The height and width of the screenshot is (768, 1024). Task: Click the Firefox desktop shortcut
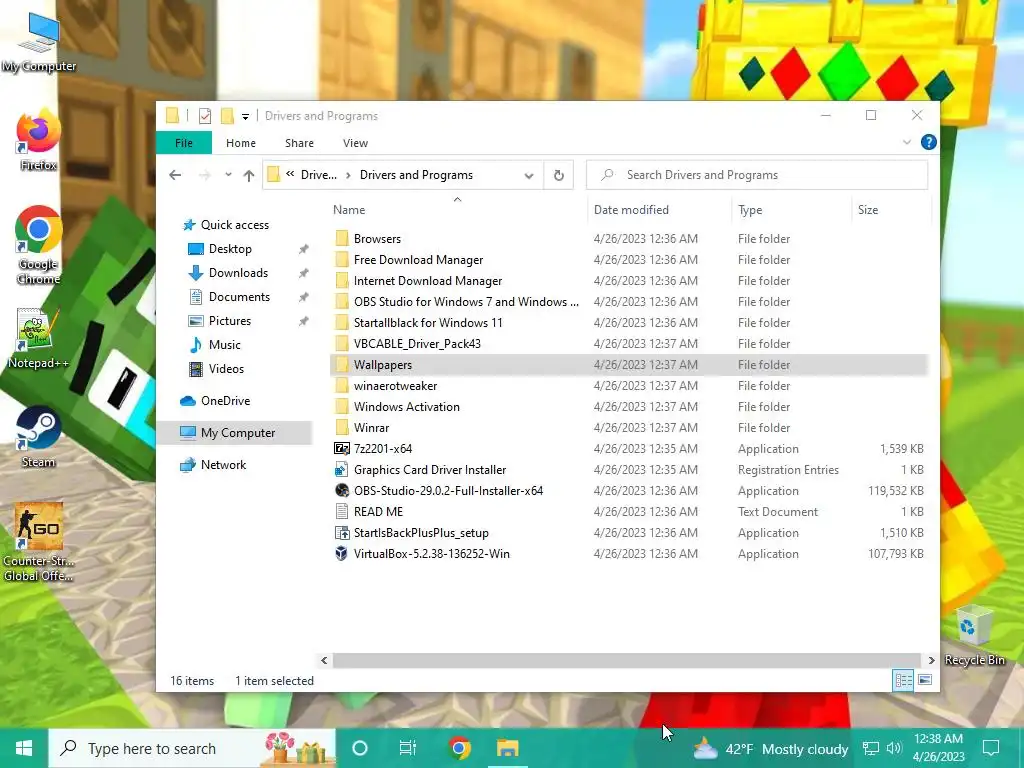(38, 140)
